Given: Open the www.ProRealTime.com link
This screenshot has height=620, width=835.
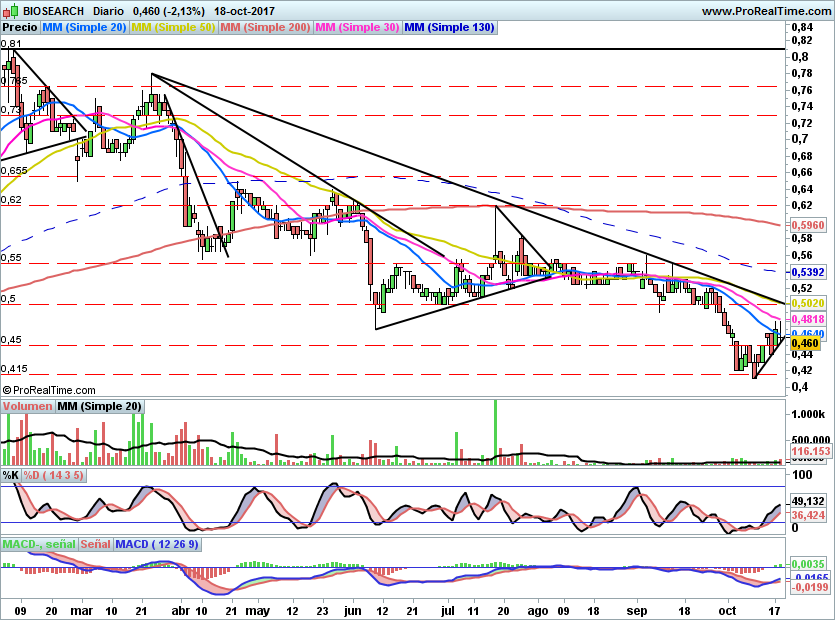Looking at the screenshot, I should [x=766, y=11].
